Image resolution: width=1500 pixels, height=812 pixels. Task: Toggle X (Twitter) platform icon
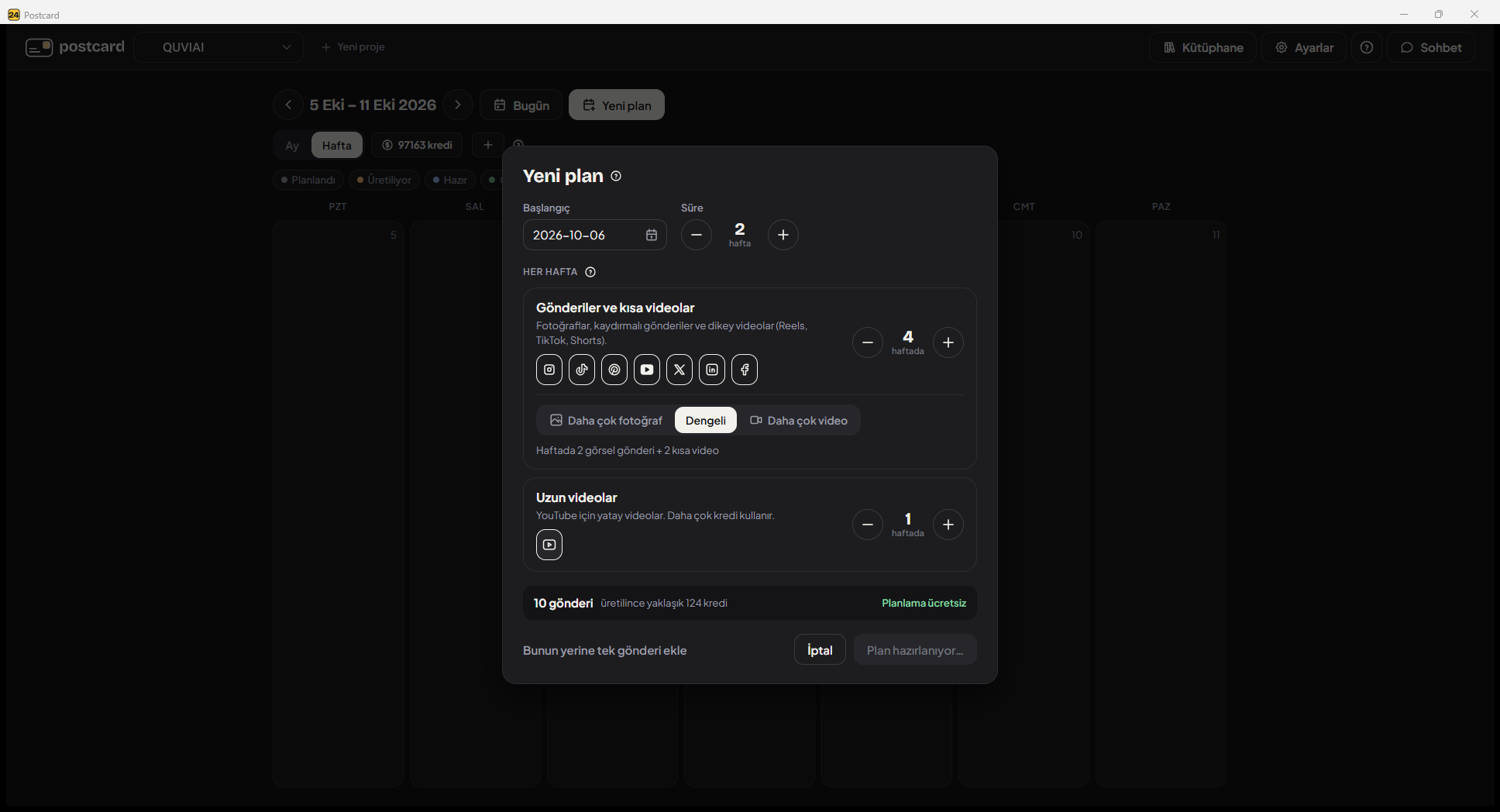679,370
